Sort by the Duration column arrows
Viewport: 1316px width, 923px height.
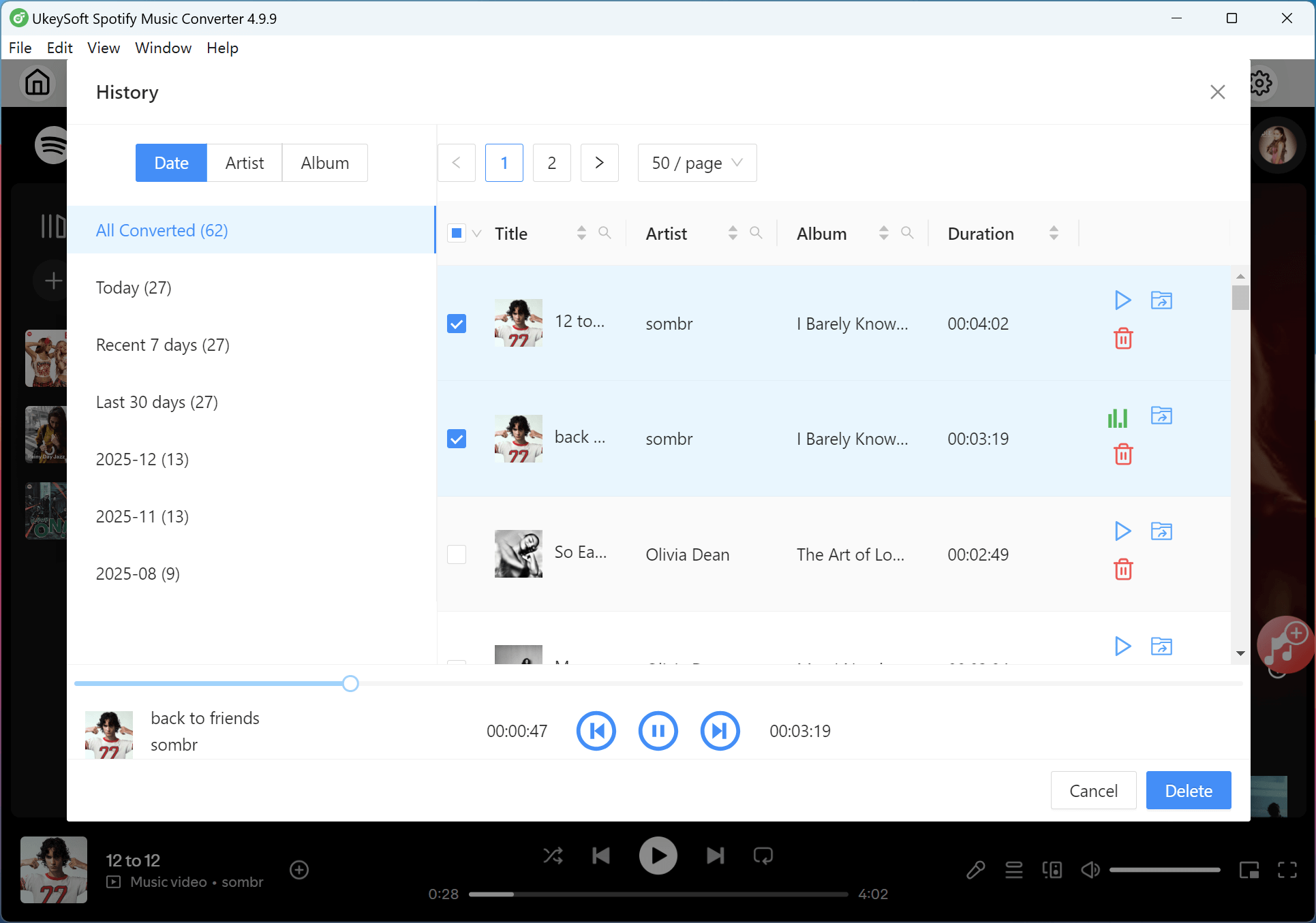click(x=1054, y=233)
